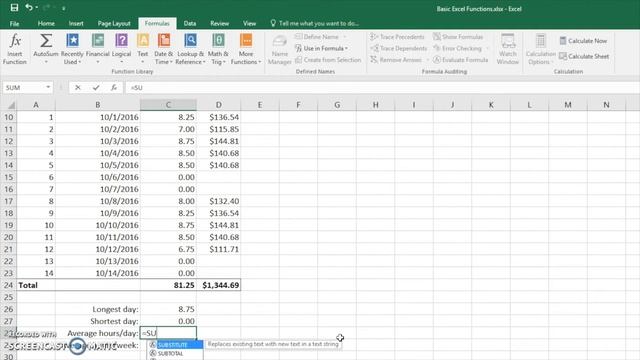Image resolution: width=640 pixels, height=360 pixels.
Task: Click Error Checking
Action: 457,48
